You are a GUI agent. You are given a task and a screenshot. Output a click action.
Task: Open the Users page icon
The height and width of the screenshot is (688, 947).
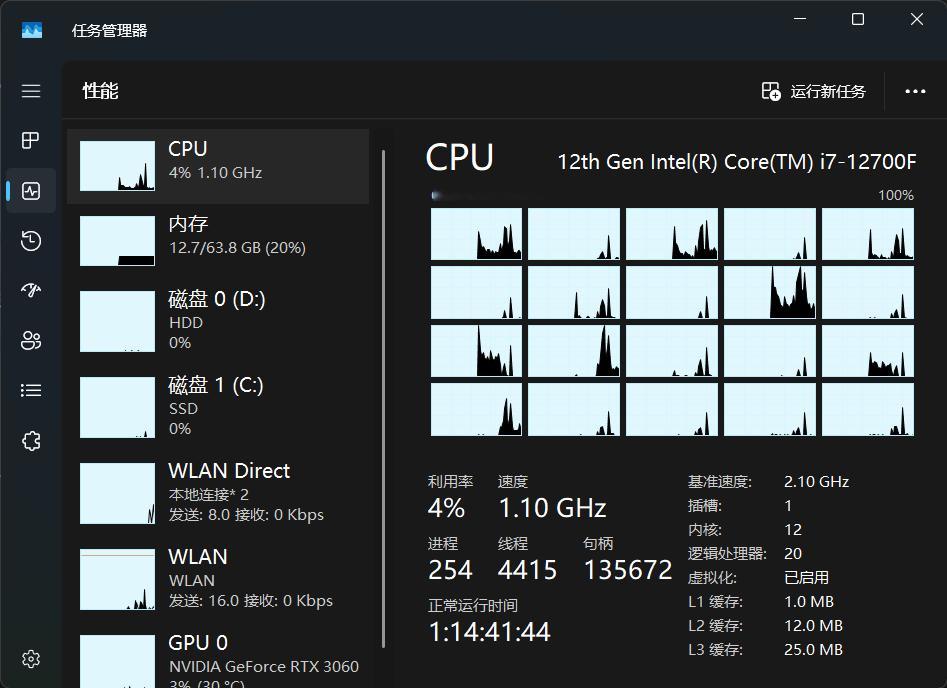[31, 341]
